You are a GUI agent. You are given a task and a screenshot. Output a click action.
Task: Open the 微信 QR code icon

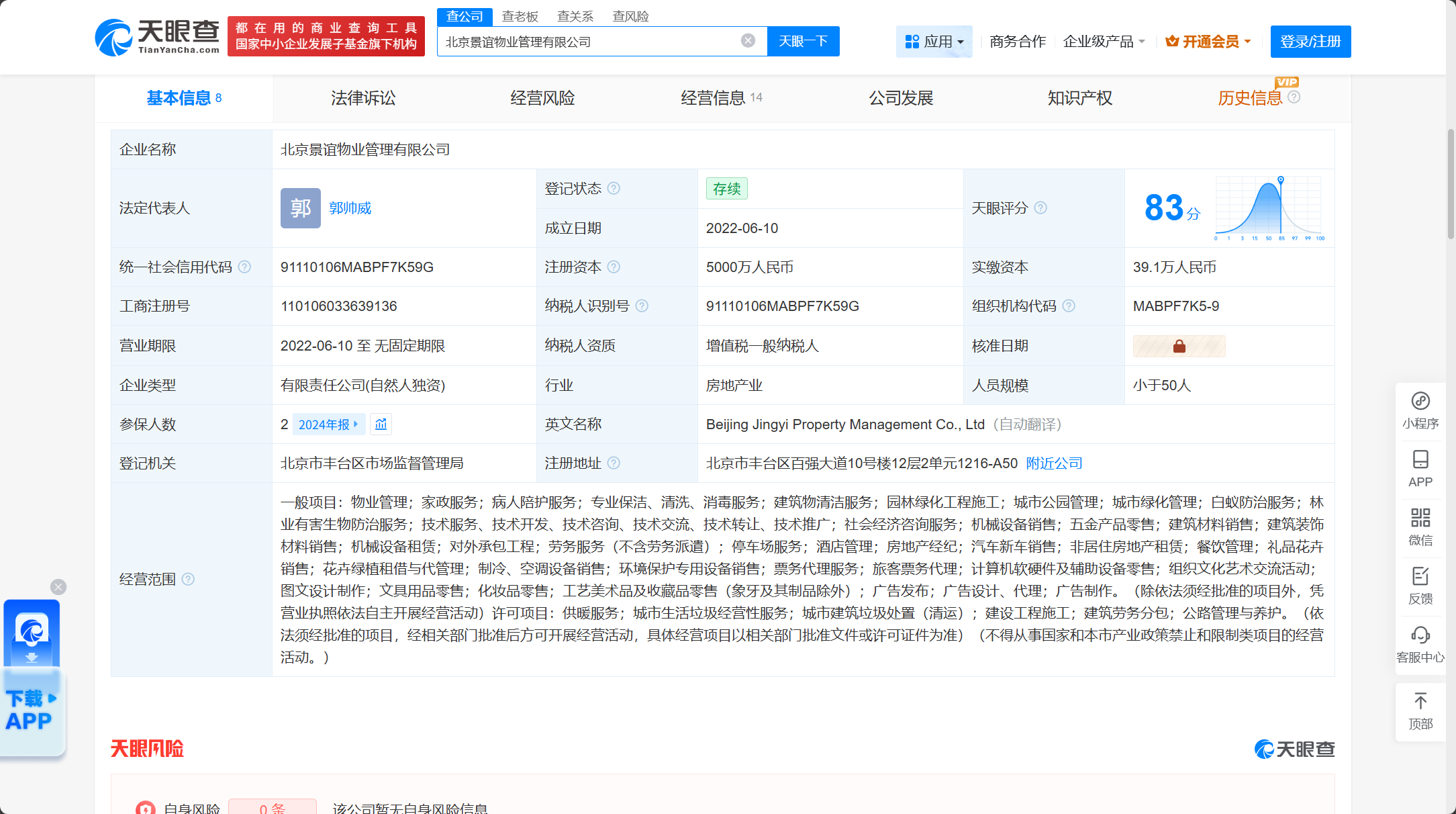point(1420,527)
